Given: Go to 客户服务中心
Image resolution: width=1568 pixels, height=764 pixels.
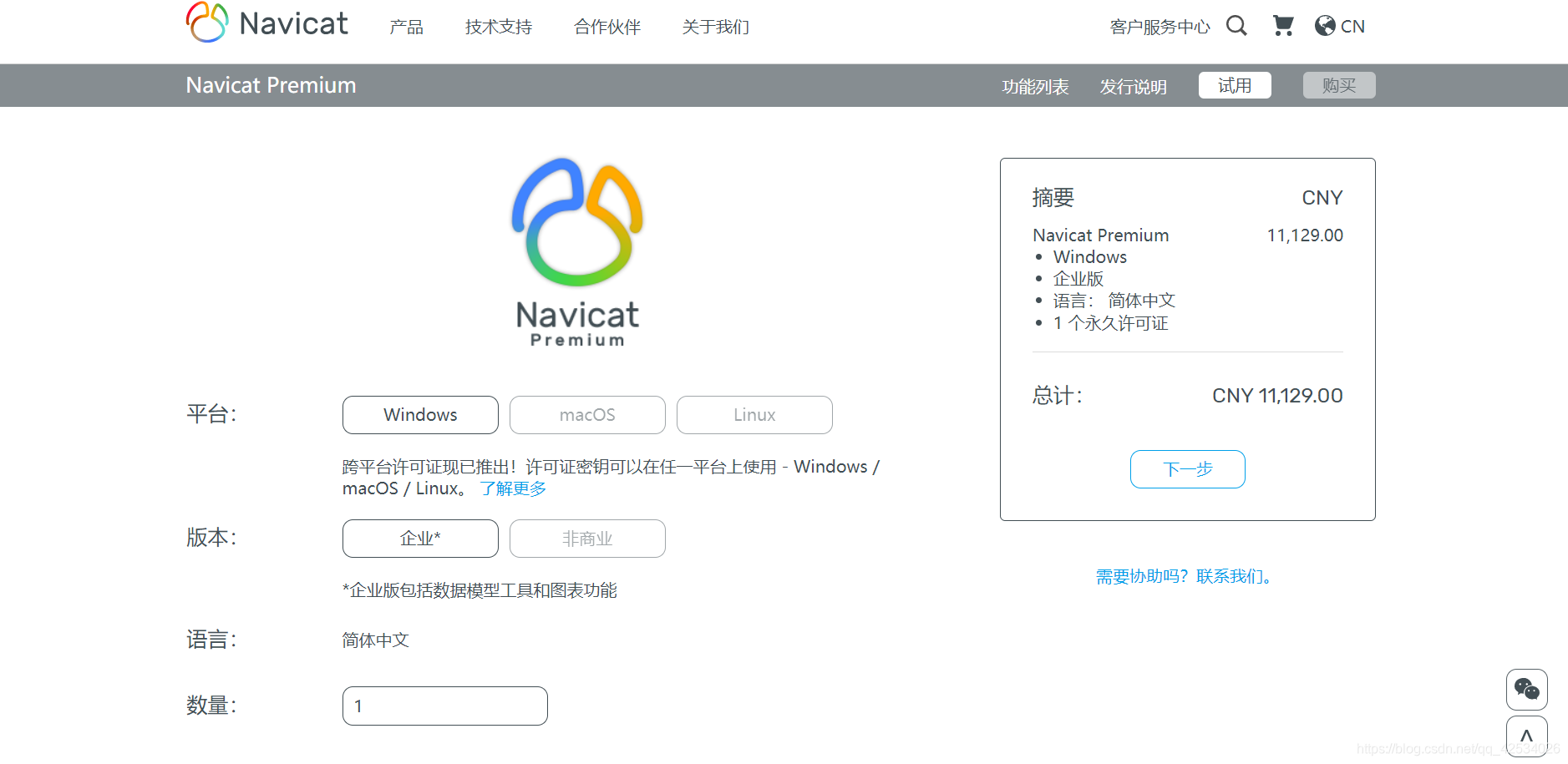Looking at the screenshot, I should pos(1160,27).
